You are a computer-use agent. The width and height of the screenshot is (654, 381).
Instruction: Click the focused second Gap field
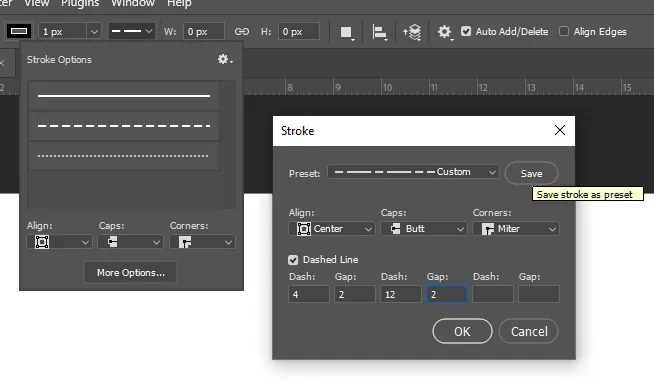[x=447, y=294]
